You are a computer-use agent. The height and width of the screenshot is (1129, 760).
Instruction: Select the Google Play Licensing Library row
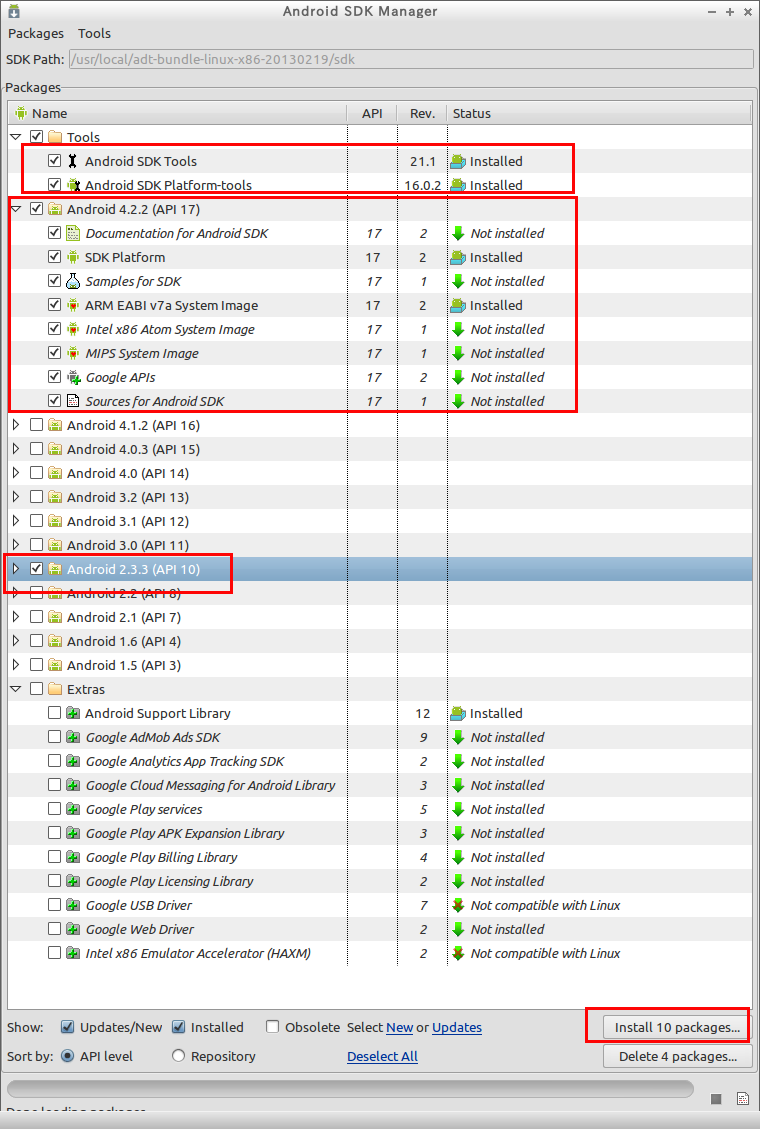point(380,881)
